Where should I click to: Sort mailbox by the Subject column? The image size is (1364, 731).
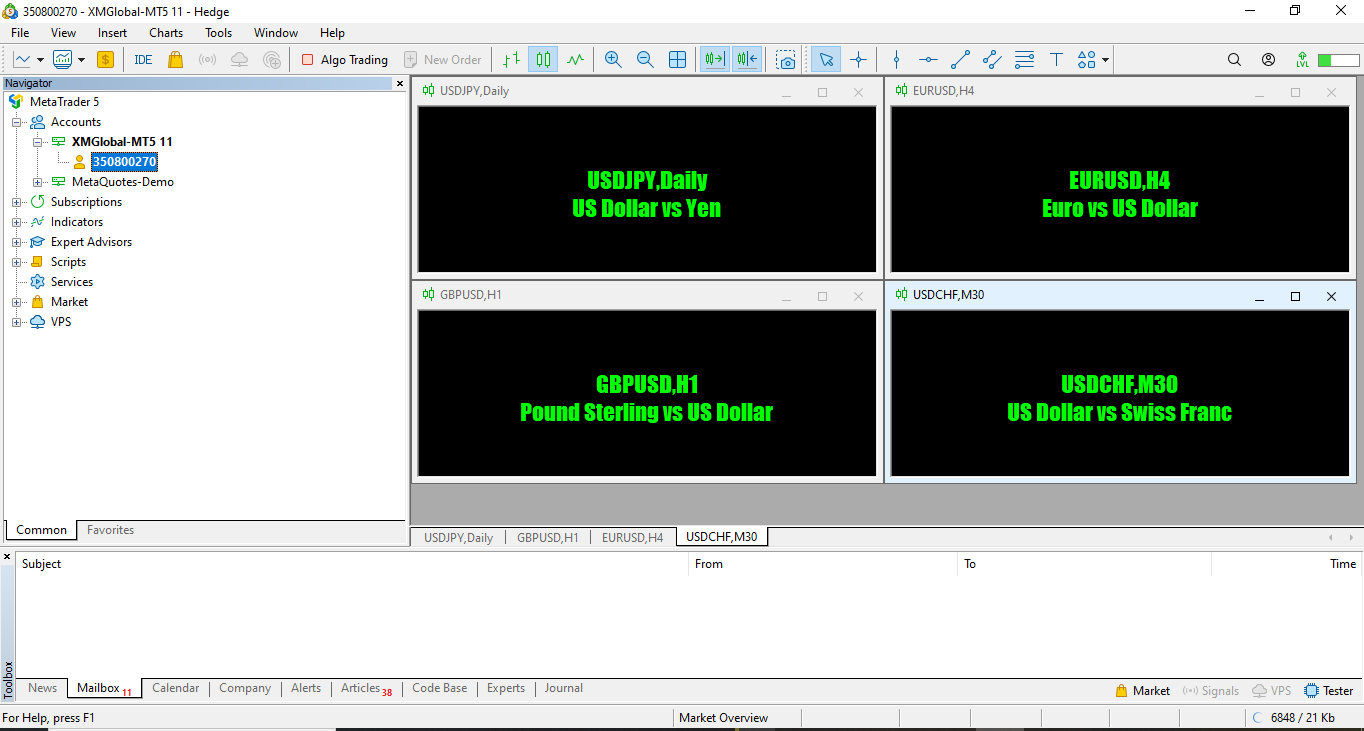click(353, 564)
